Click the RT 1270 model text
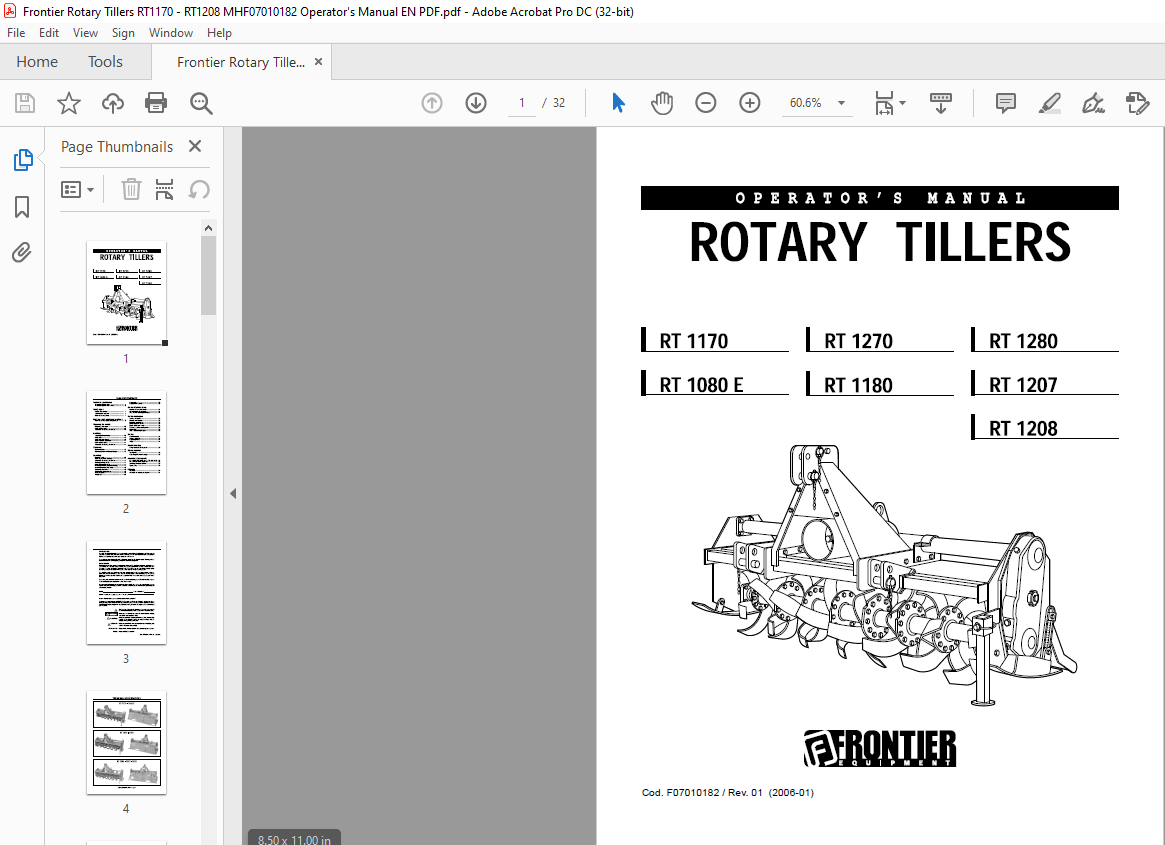The width and height of the screenshot is (1165, 845). [x=858, y=341]
